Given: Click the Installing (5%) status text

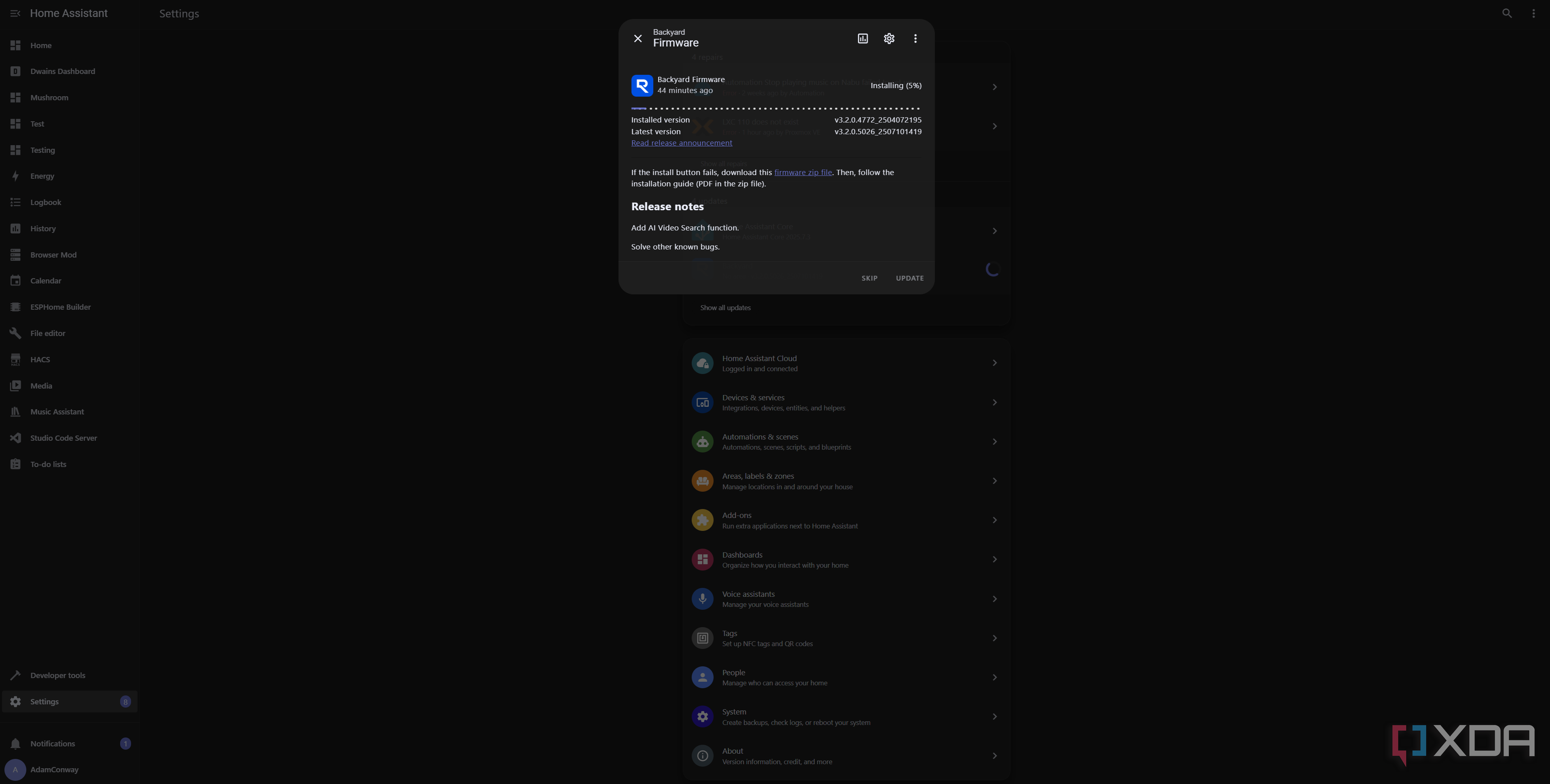Looking at the screenshot, I should [x=896, y=85].
